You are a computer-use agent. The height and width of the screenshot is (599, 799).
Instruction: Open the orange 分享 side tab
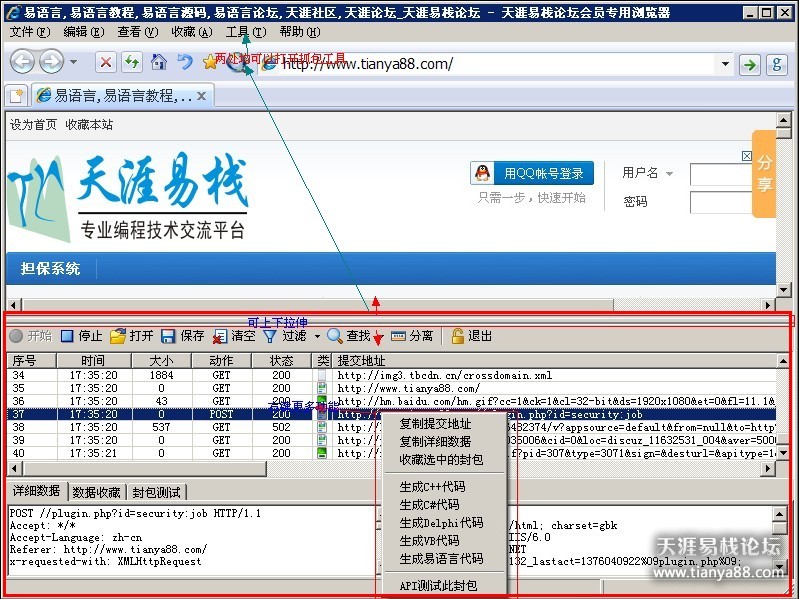[x=764, y=174]
